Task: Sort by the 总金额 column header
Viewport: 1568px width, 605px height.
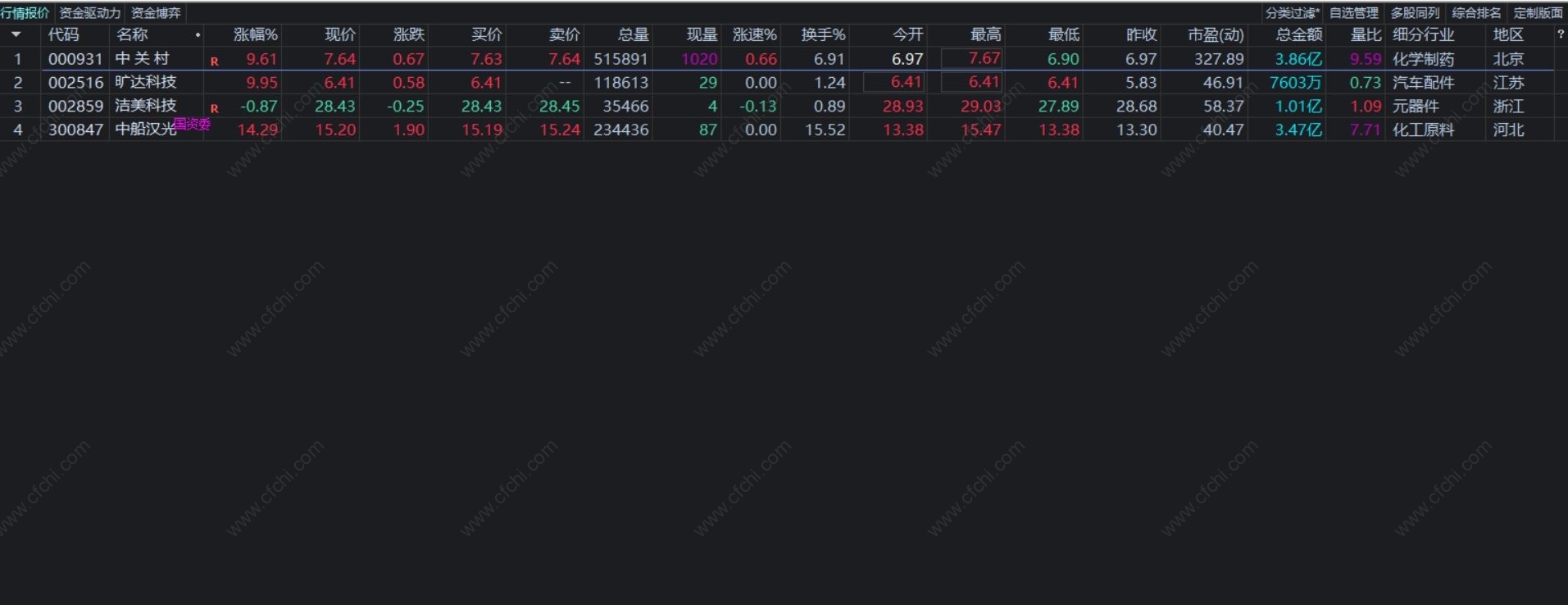Action: [x=1298, y=34]
